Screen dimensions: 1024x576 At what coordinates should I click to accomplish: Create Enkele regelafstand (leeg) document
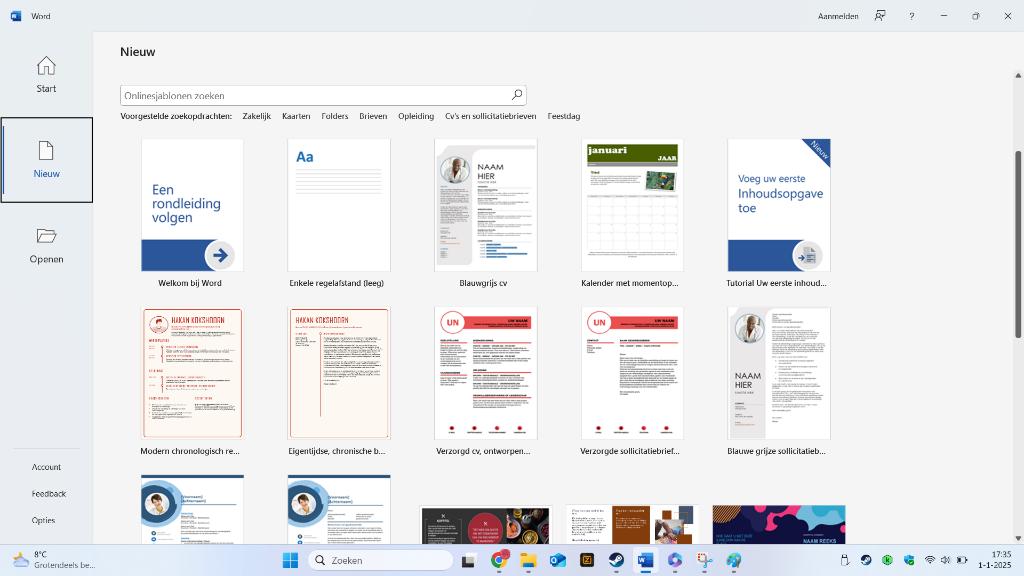click(339, 205)
